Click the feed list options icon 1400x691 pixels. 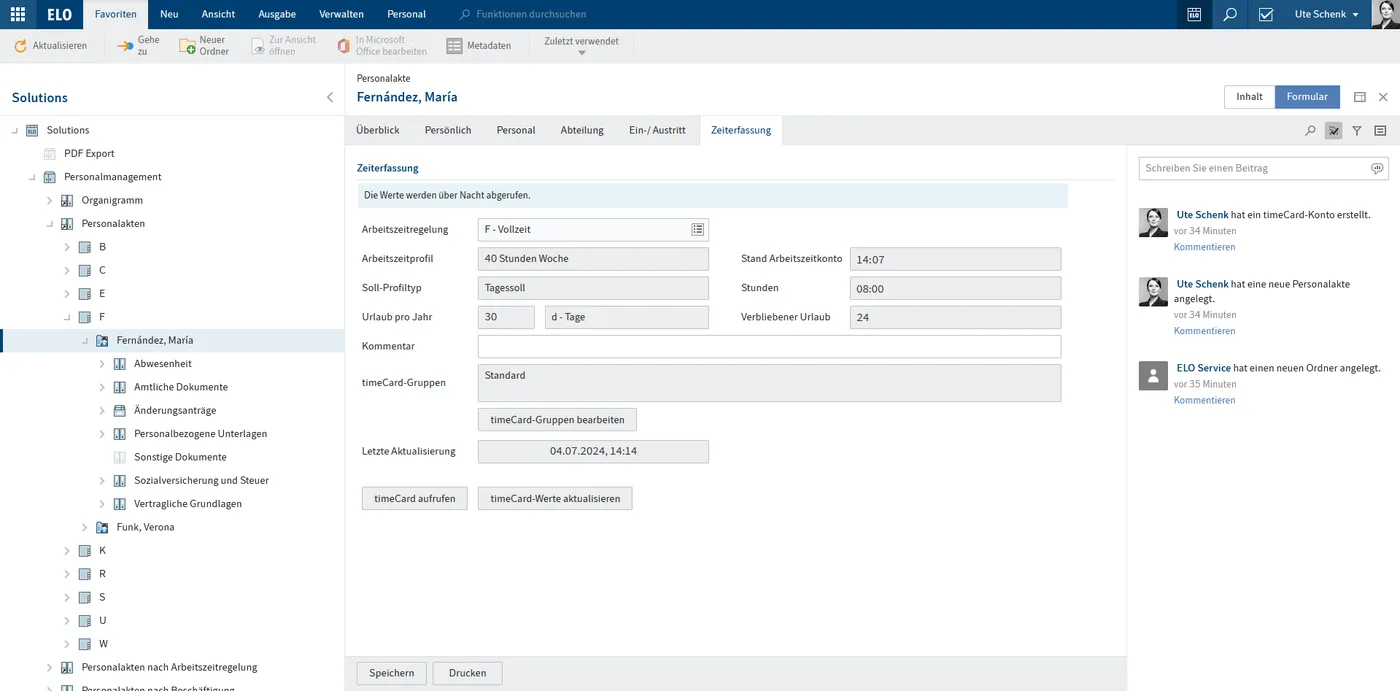click(1380, 130)
